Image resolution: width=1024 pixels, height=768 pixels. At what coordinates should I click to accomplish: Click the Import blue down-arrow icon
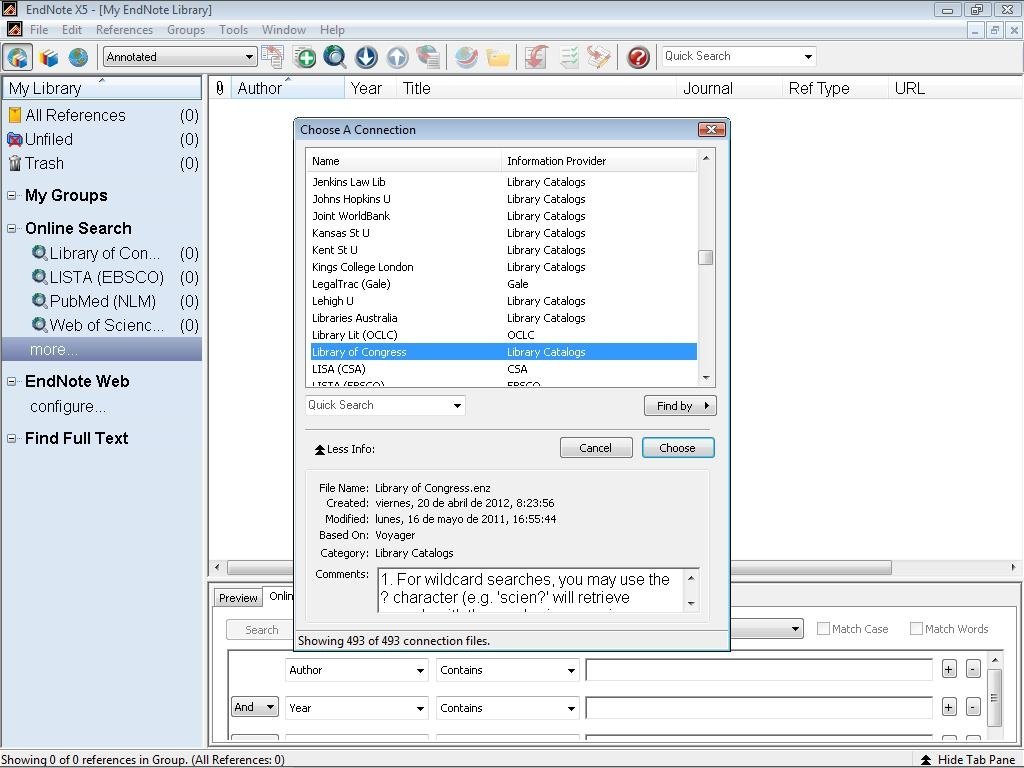366,57
